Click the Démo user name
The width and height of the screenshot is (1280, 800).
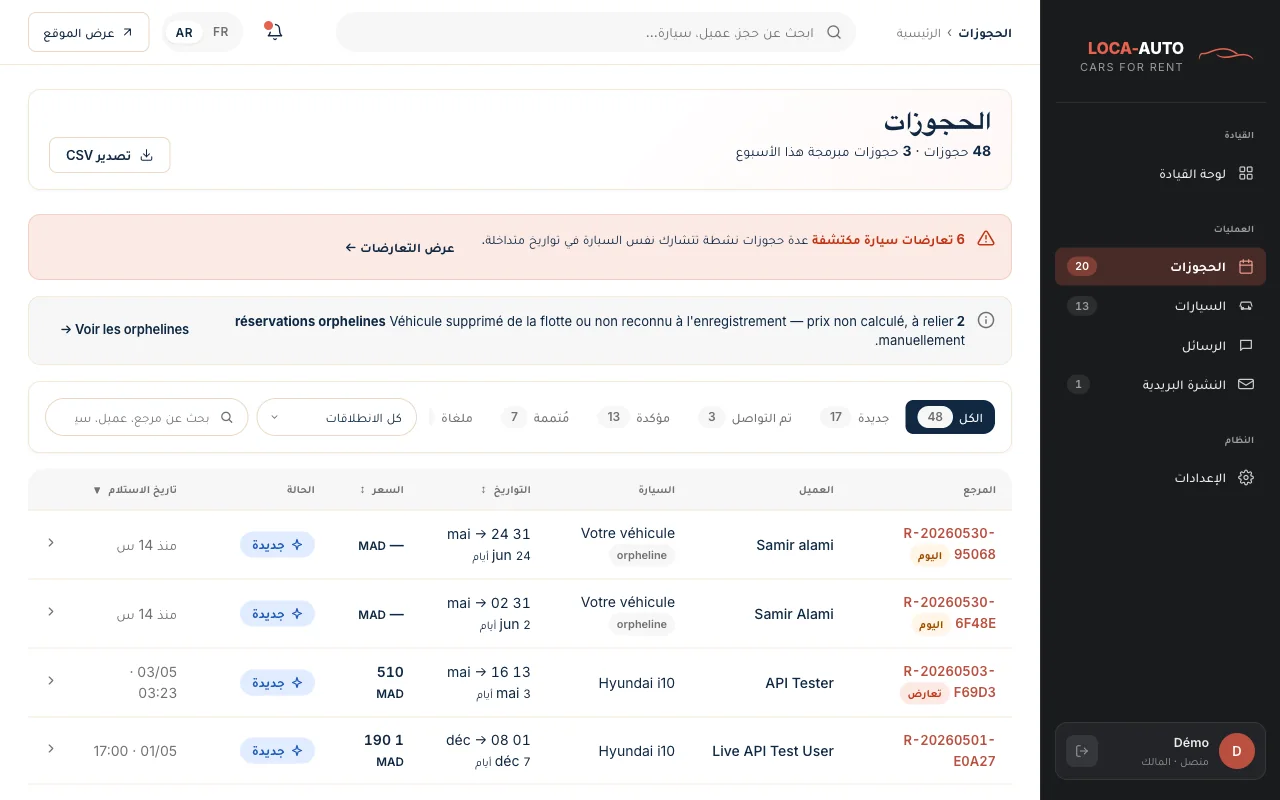point(1191,742)
